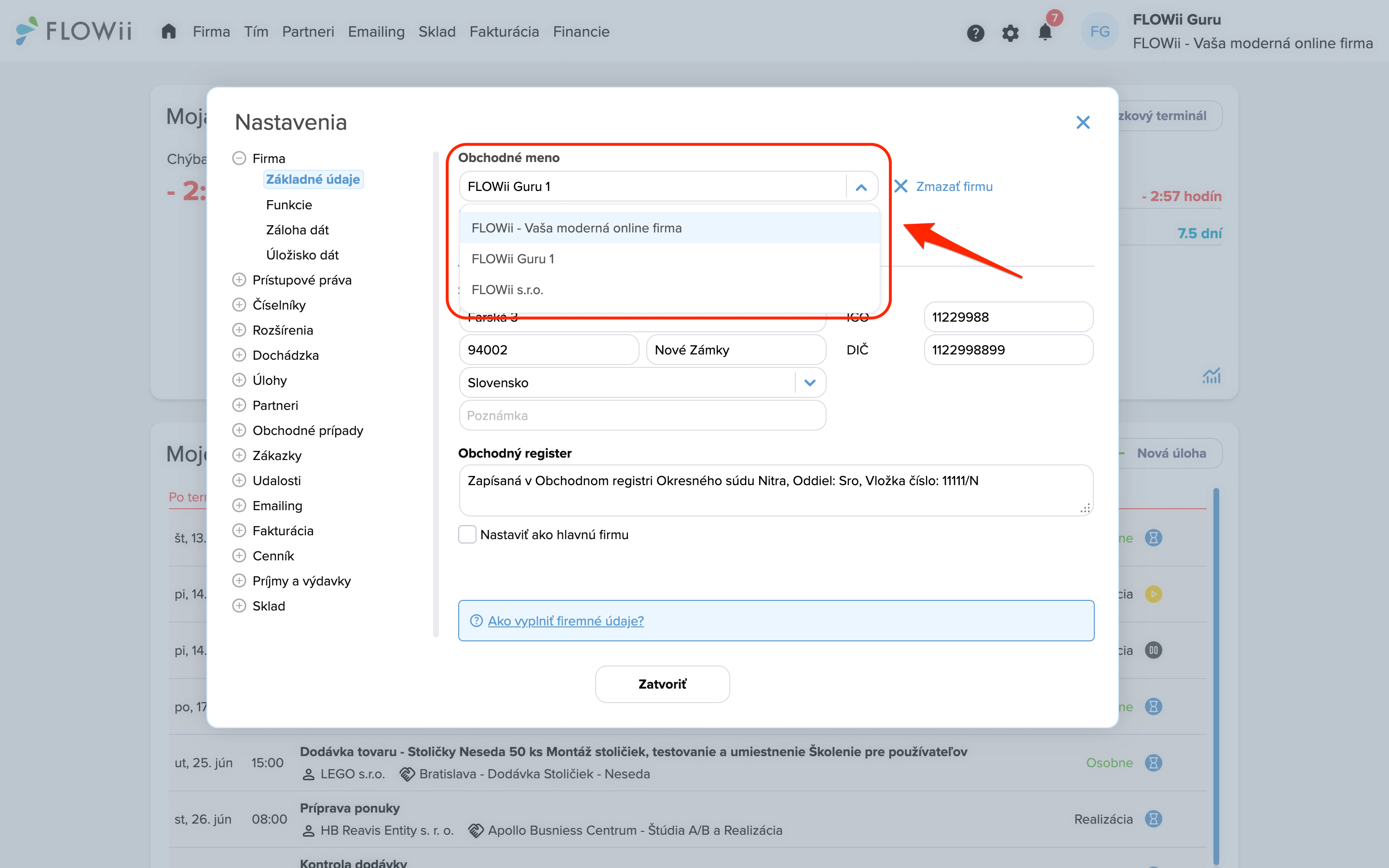Click the 7.5 dní value
This screenshot has height=868, width=1389.
1199,234
